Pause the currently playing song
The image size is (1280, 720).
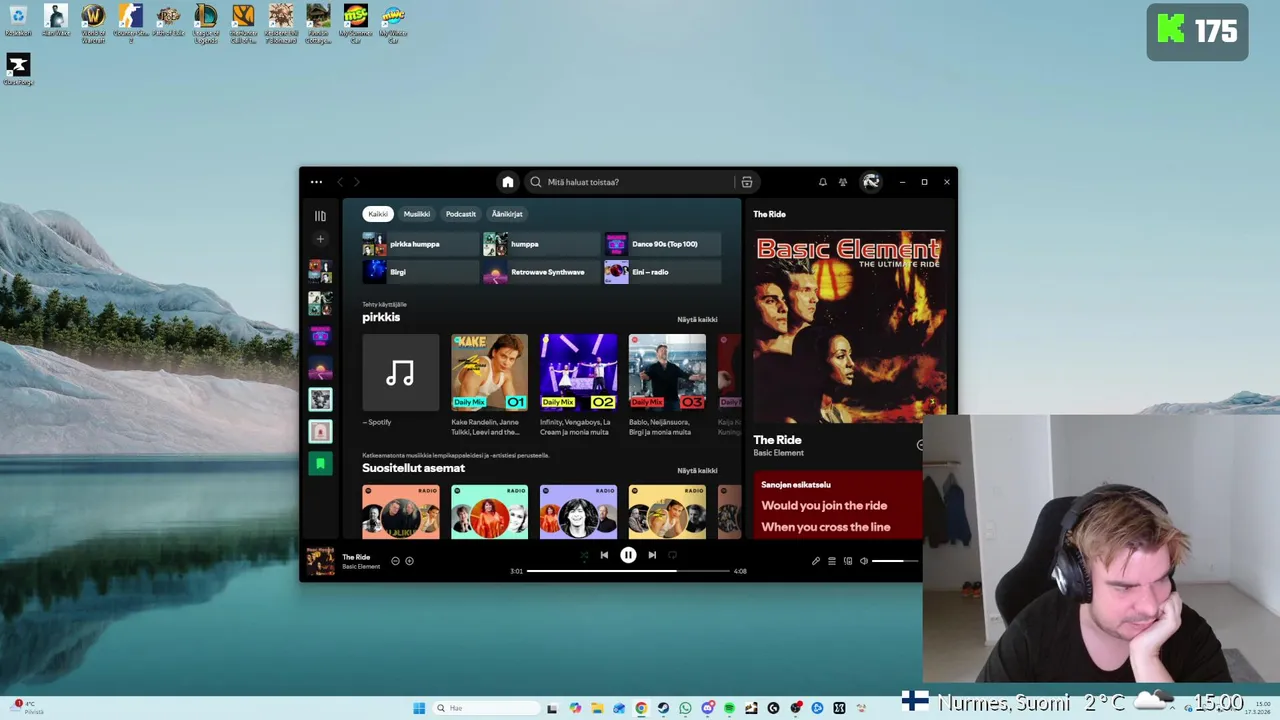[628, 555]
